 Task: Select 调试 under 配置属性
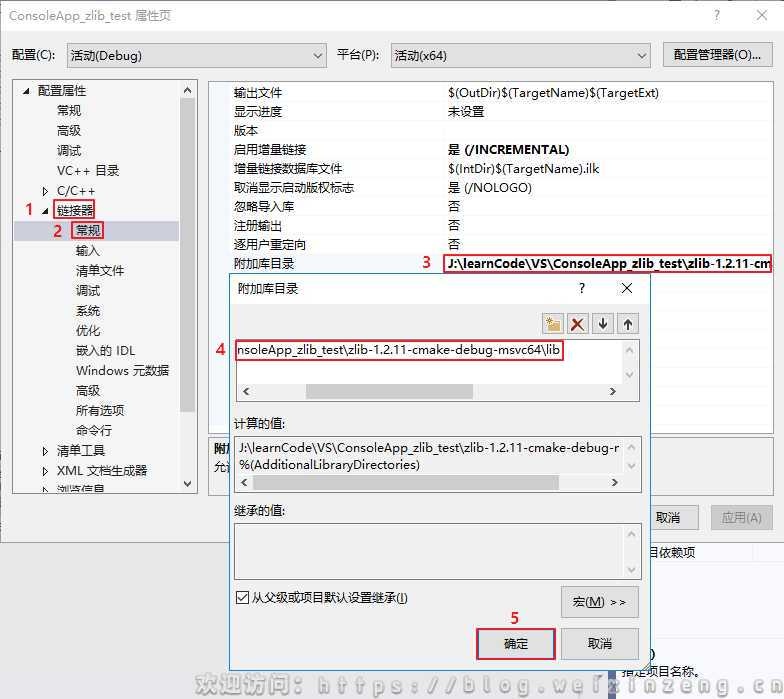point(68,150)
